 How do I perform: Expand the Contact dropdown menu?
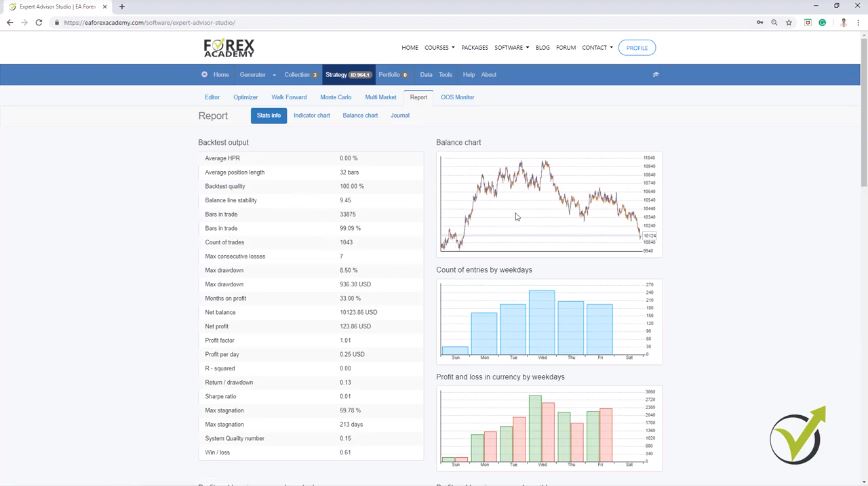click(597, 48)
